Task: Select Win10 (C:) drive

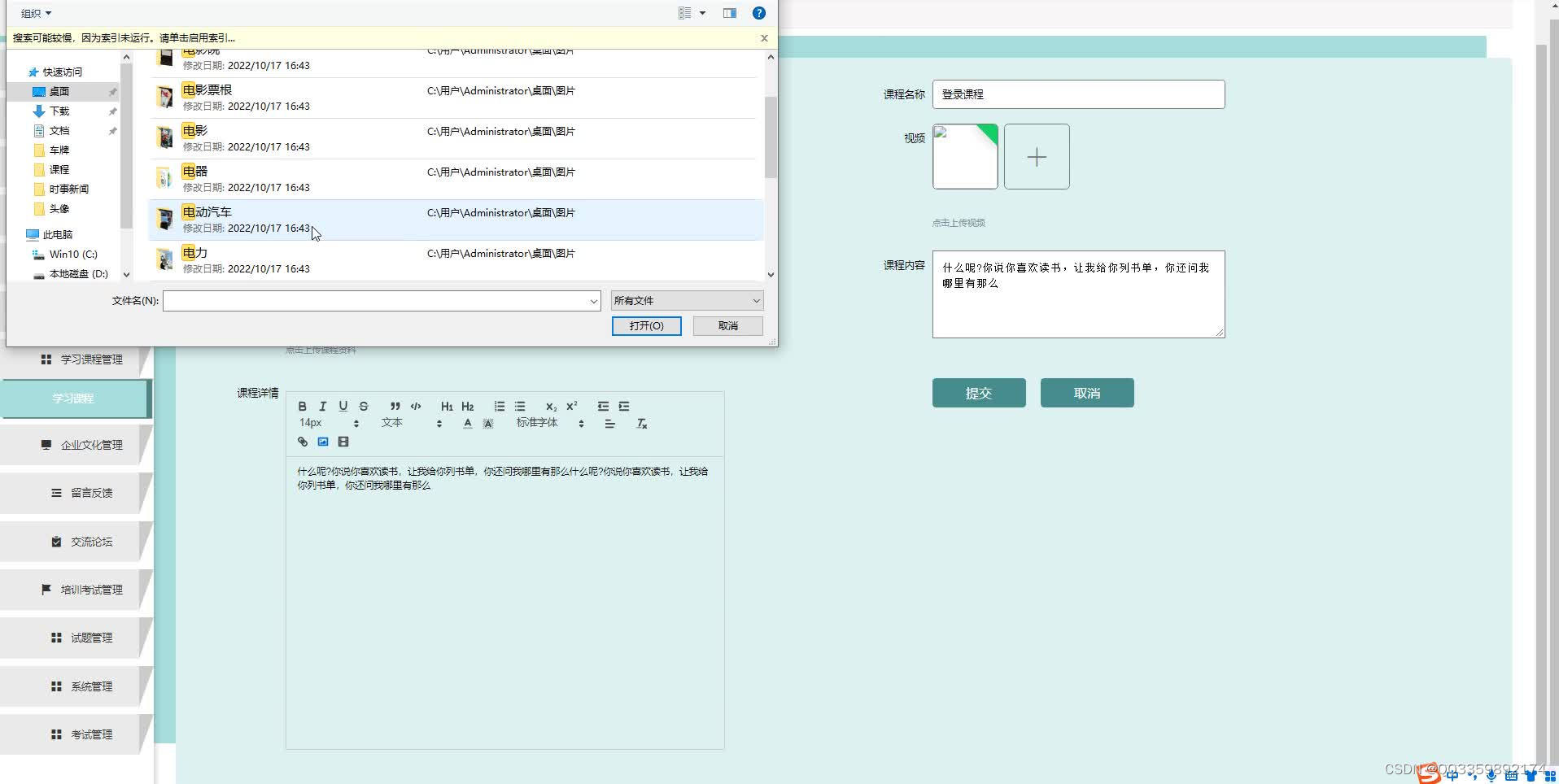Action: [x=72, y=254]
